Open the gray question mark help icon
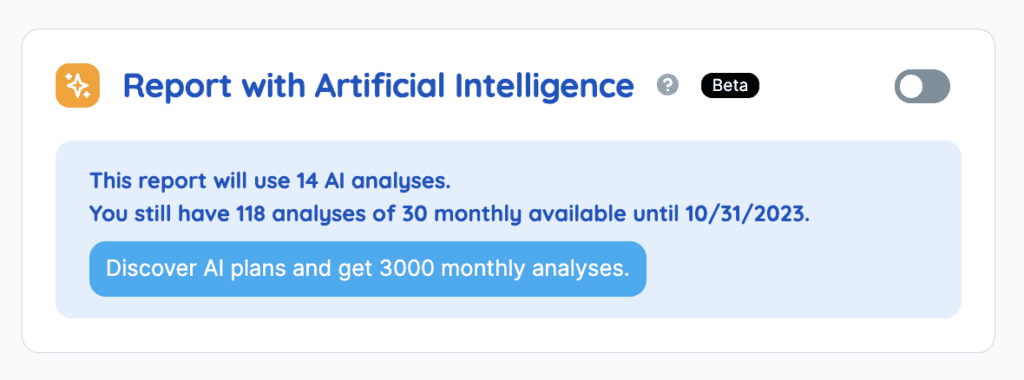The image size is (1024, 380). (667, 85)
